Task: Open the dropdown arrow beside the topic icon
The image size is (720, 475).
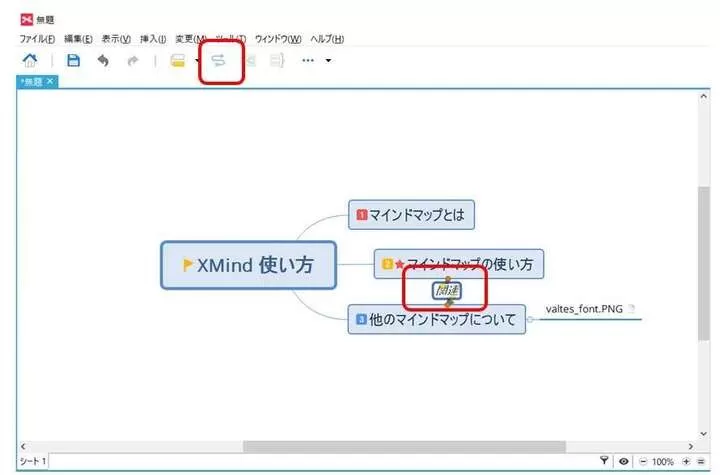Action: [196, 62]
